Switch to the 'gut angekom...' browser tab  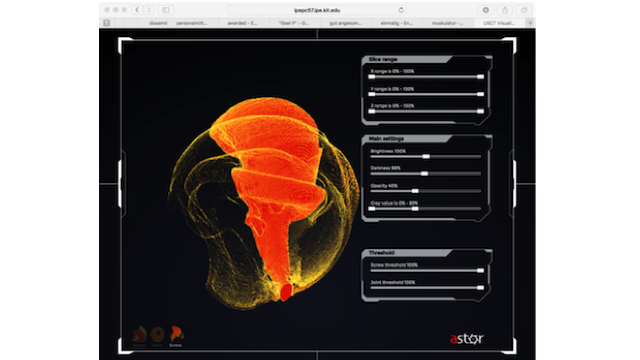coord(345,23)
